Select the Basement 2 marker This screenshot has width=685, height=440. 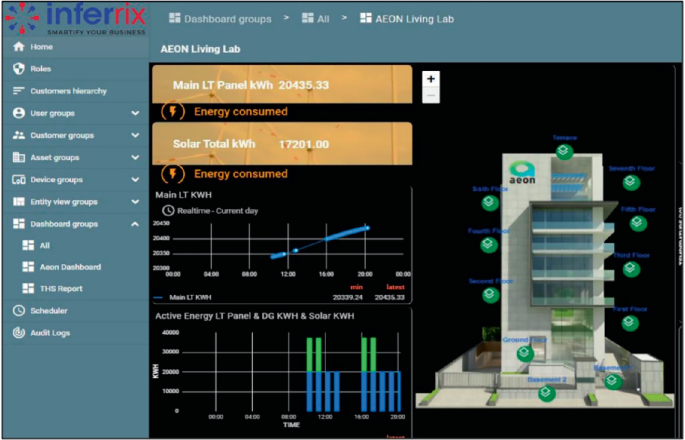(x=547, y=393)
